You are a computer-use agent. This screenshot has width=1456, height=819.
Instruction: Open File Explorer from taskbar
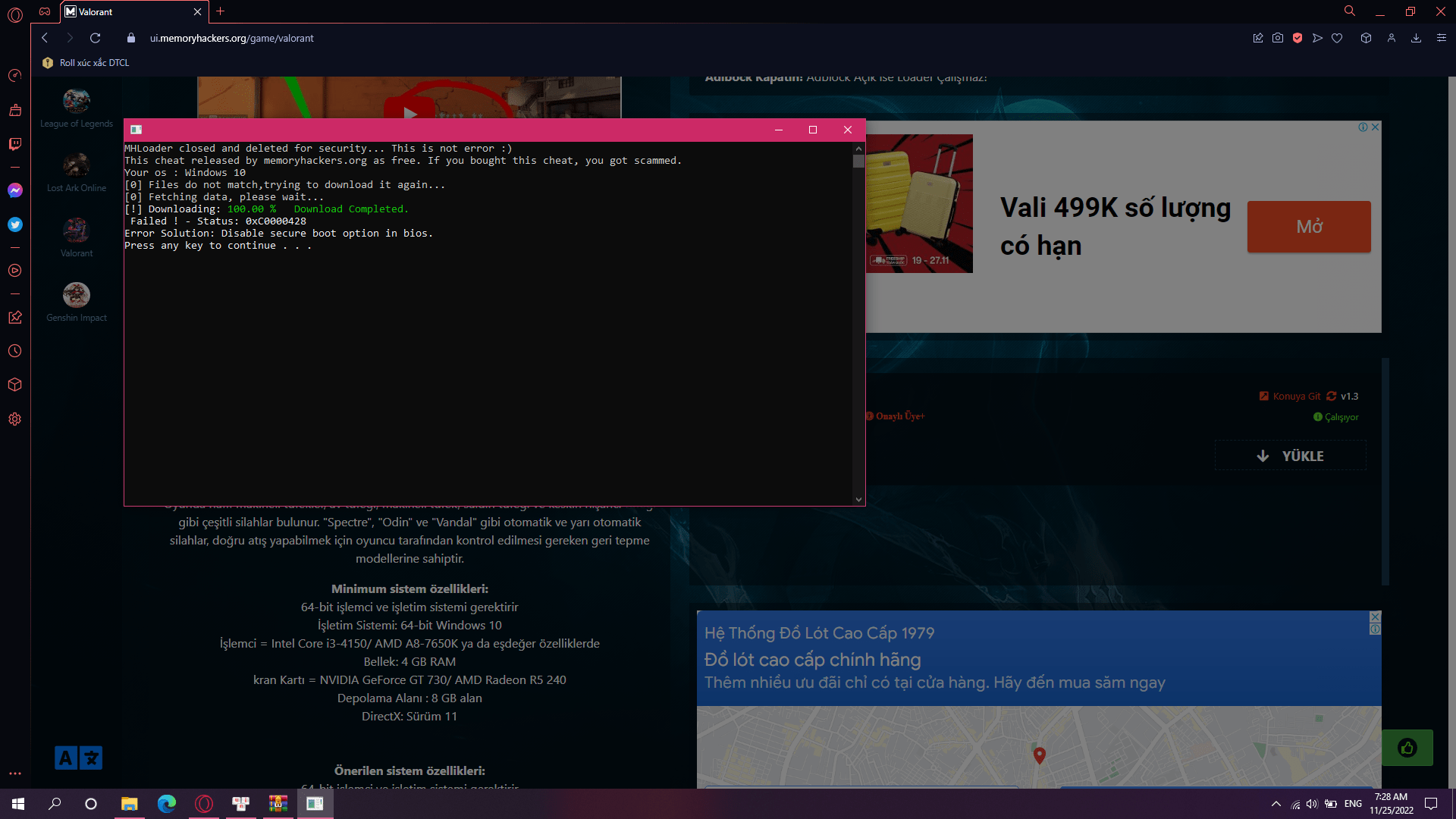tap(130, 804)
